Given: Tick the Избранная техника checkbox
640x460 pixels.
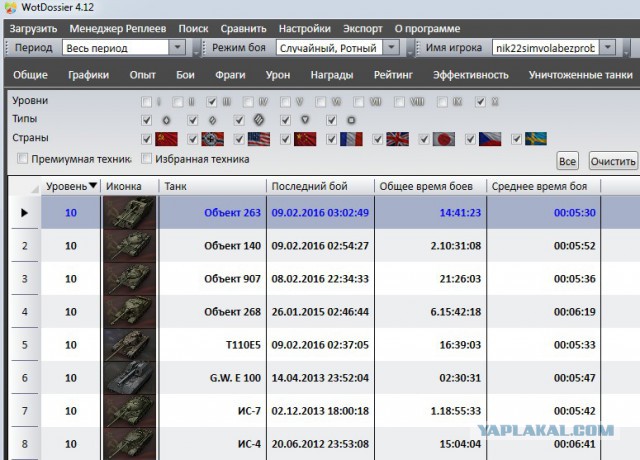Looking at the screenshot, I should pos(146,158).
